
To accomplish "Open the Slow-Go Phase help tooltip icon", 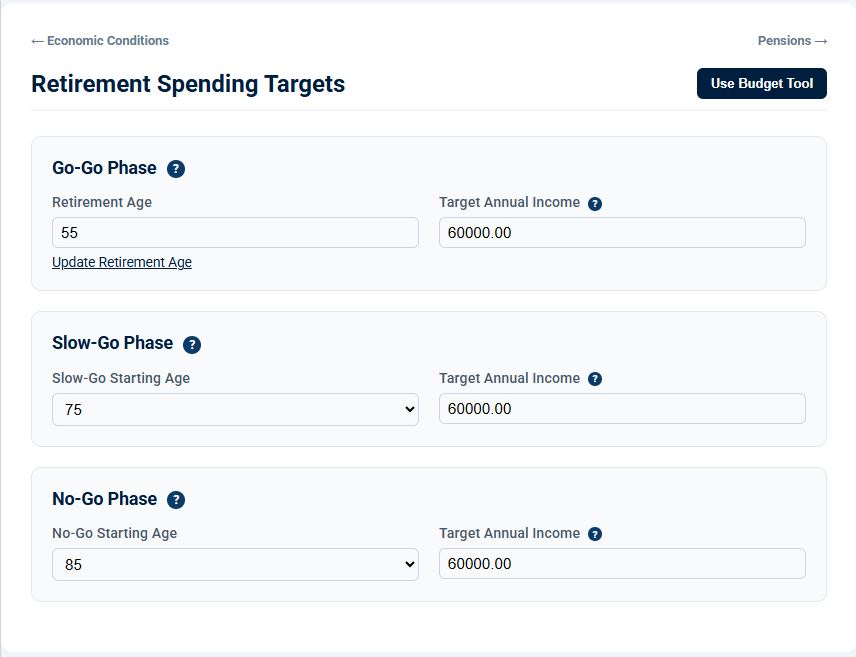I will [x=192, y=345].
